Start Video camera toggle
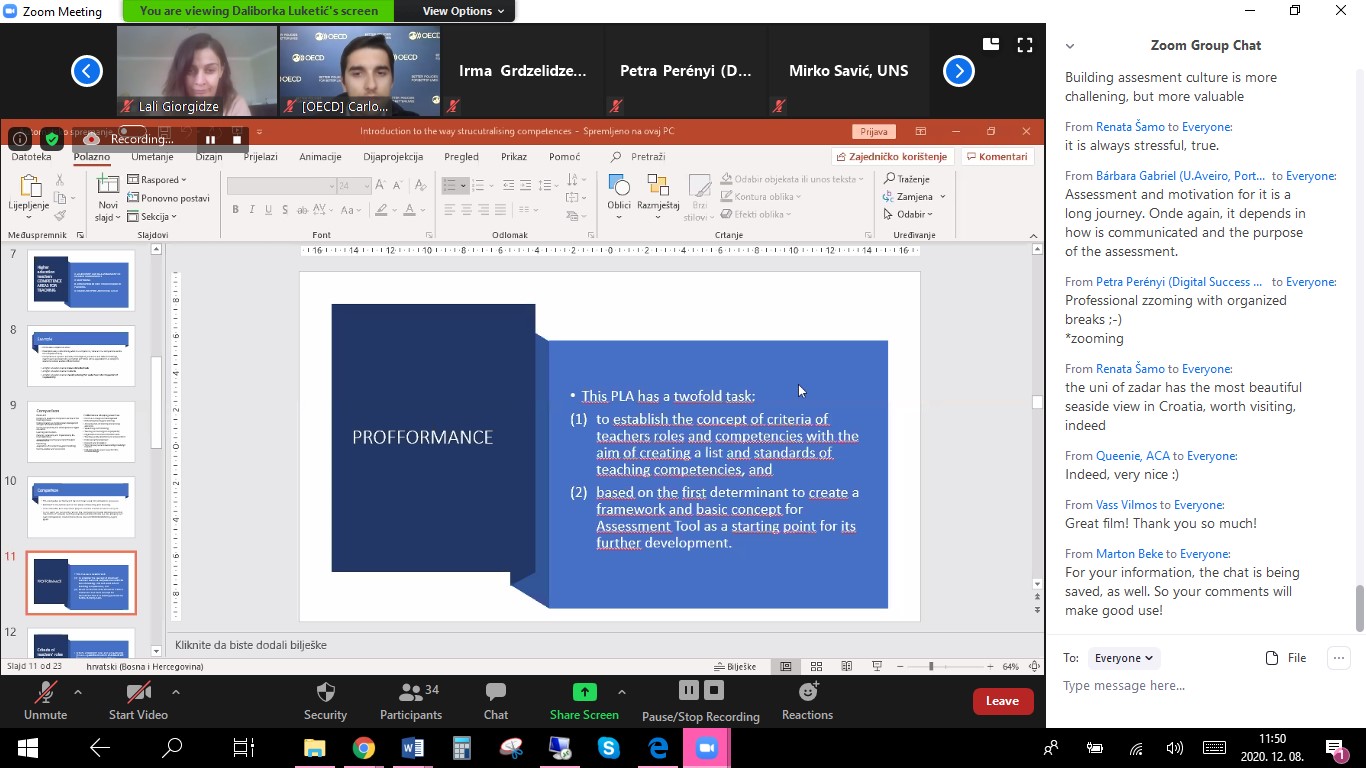 click(x=138, y=692)
